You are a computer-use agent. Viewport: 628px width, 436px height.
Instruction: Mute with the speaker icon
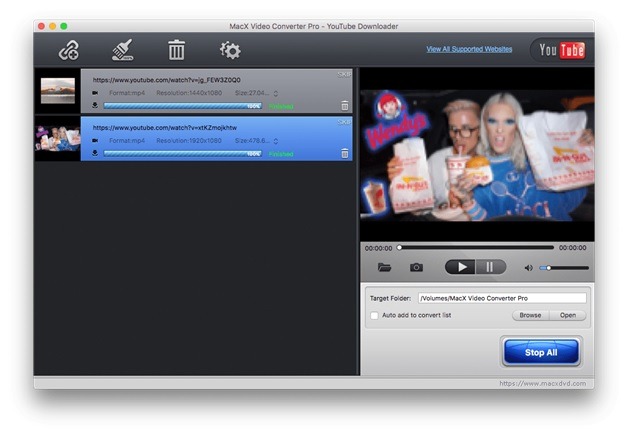(x=529, y=268)
